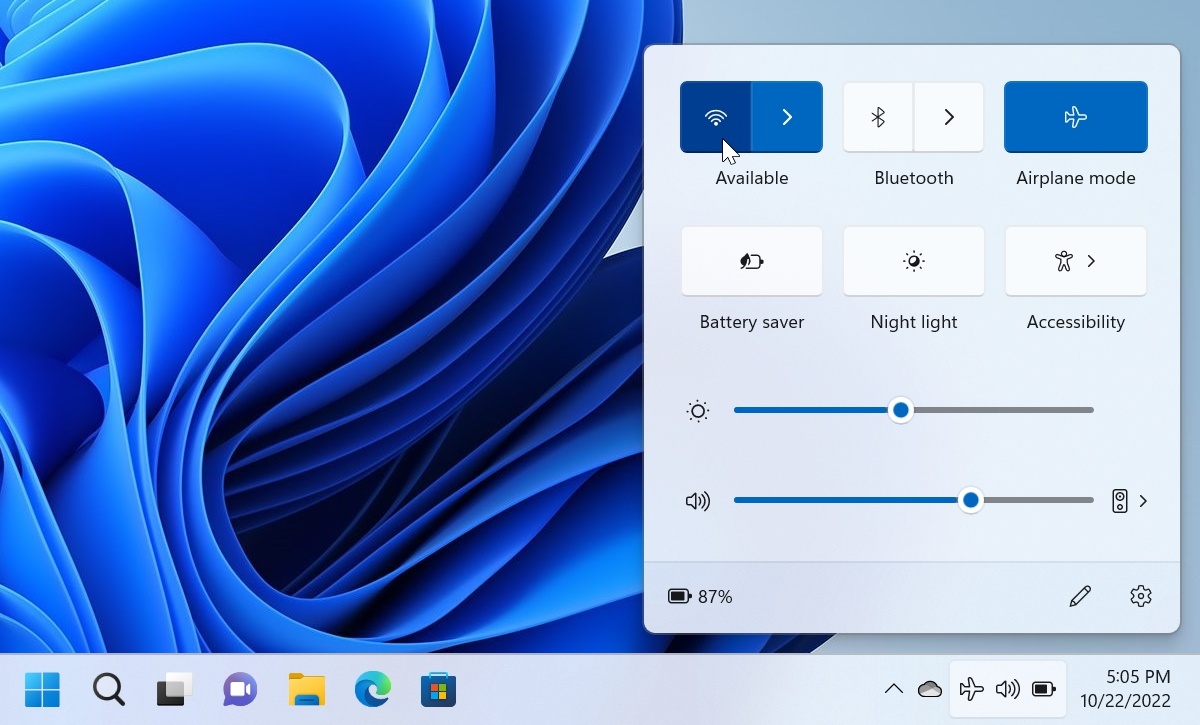1200x725 pixels.
Task: Expand Bluetooth devices chevron
Action: [x=949, y=117]
